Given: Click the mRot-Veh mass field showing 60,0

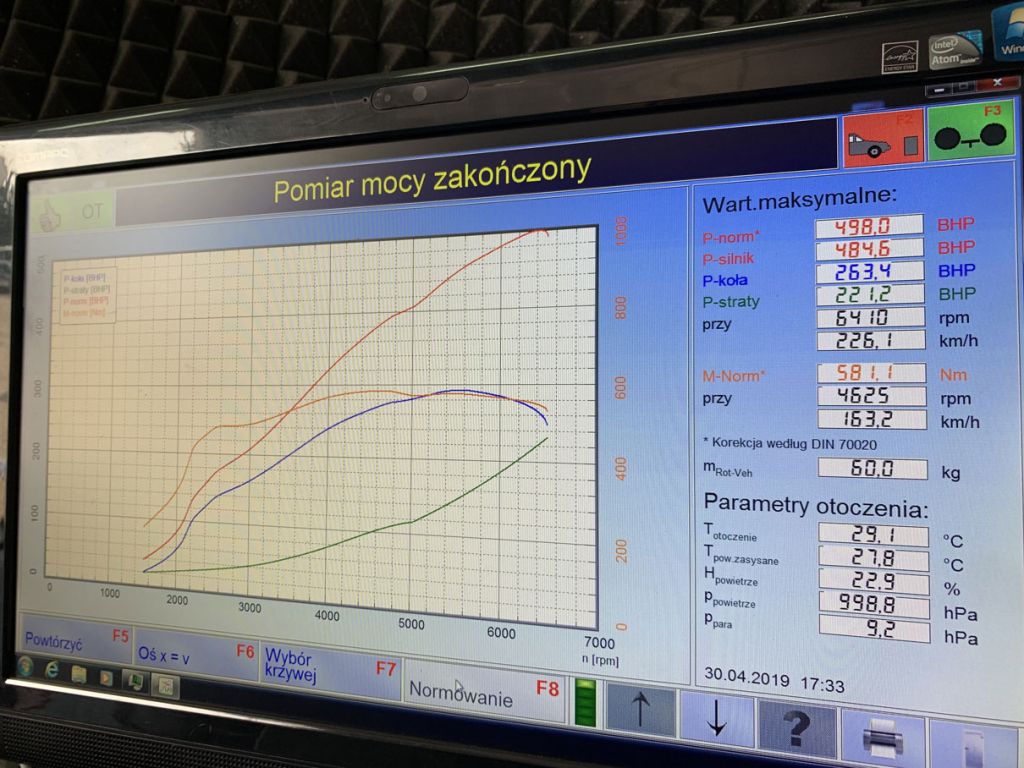Looking at the screenshot, I should 872,469.
